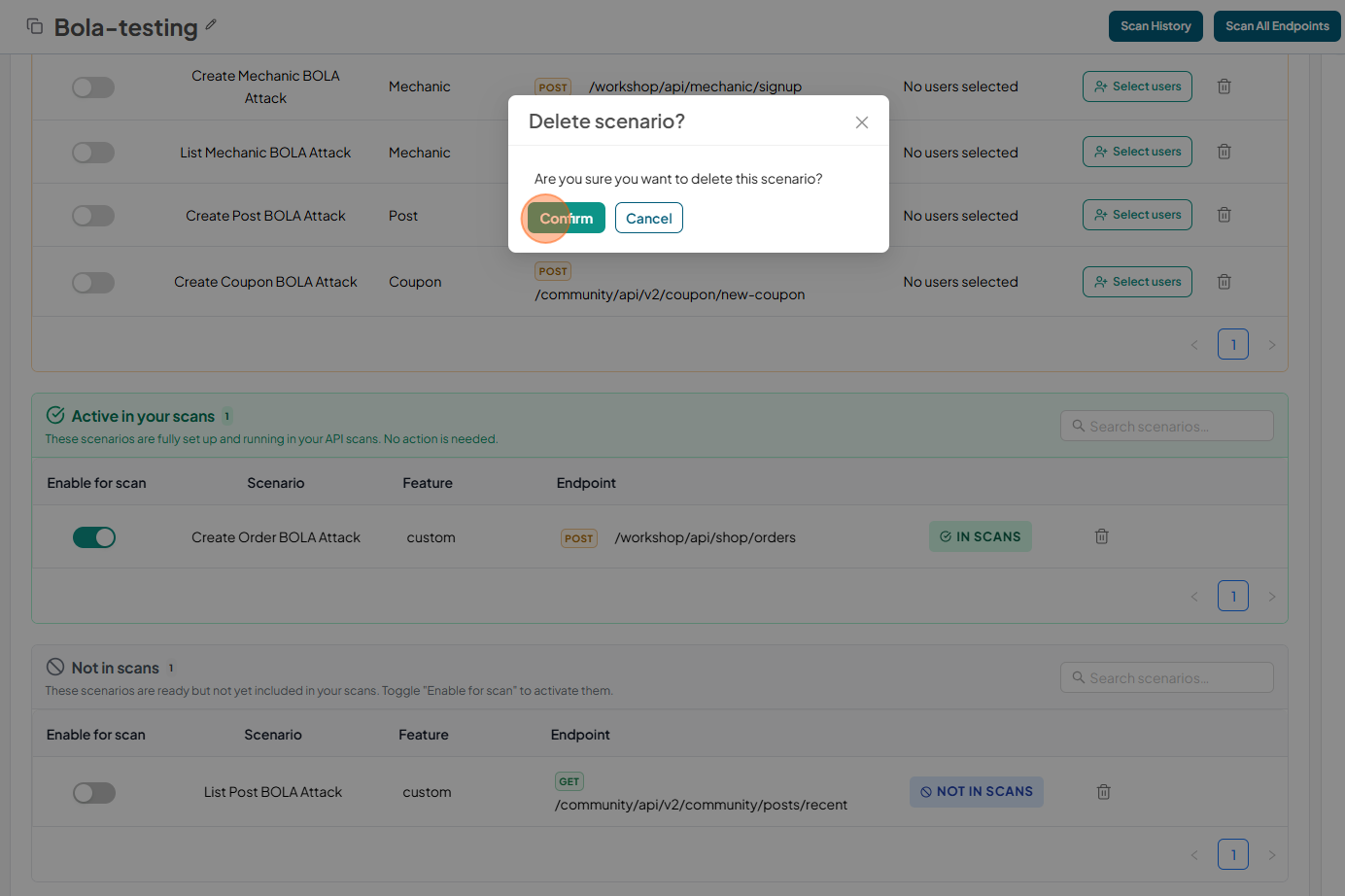Click the pencil edit icon next to Bola-testing
Screen dimensions: 1345x896
click(211, 25)
